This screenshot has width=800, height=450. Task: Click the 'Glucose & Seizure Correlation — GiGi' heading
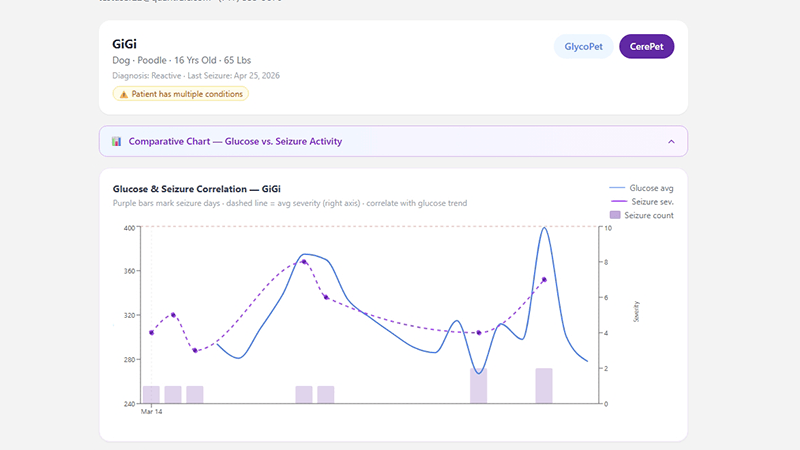tap(196, 189)
